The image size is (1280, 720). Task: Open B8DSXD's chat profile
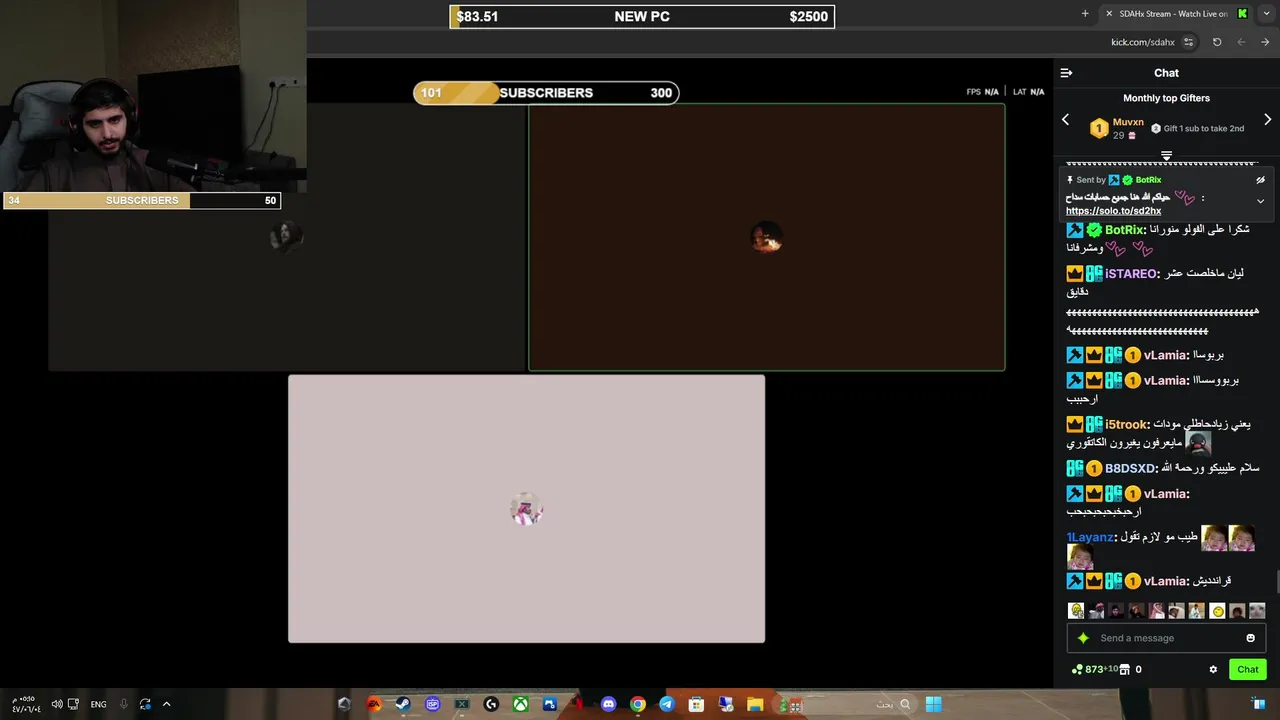[1130, 469]
